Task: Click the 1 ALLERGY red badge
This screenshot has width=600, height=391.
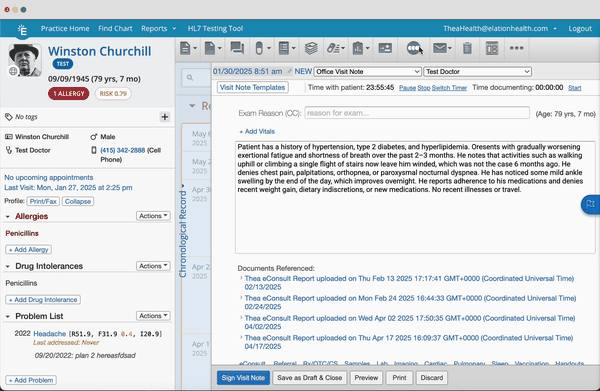Action: (x=68, y=93)
